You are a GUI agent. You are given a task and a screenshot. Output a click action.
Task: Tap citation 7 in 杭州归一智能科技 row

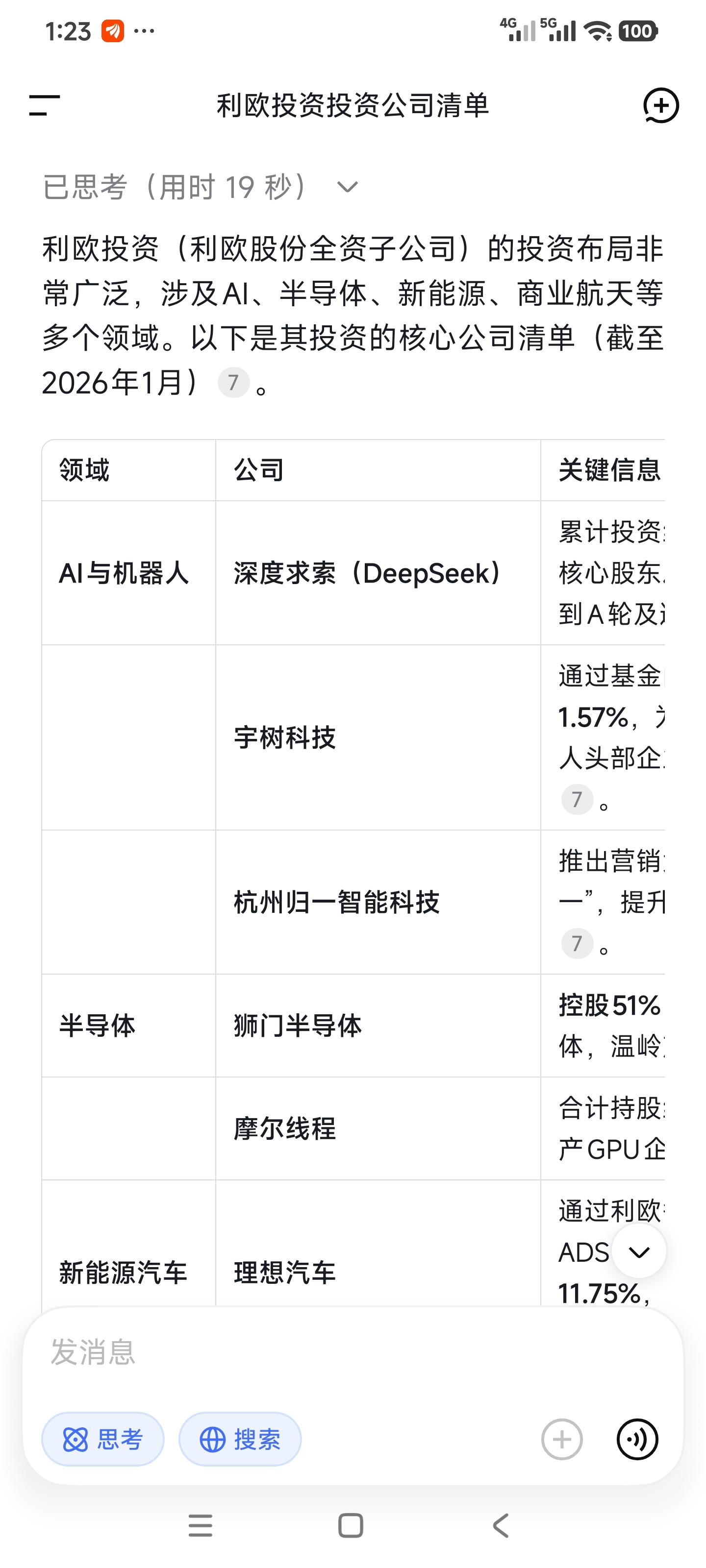pyautogui.click(x=577, y=943)
